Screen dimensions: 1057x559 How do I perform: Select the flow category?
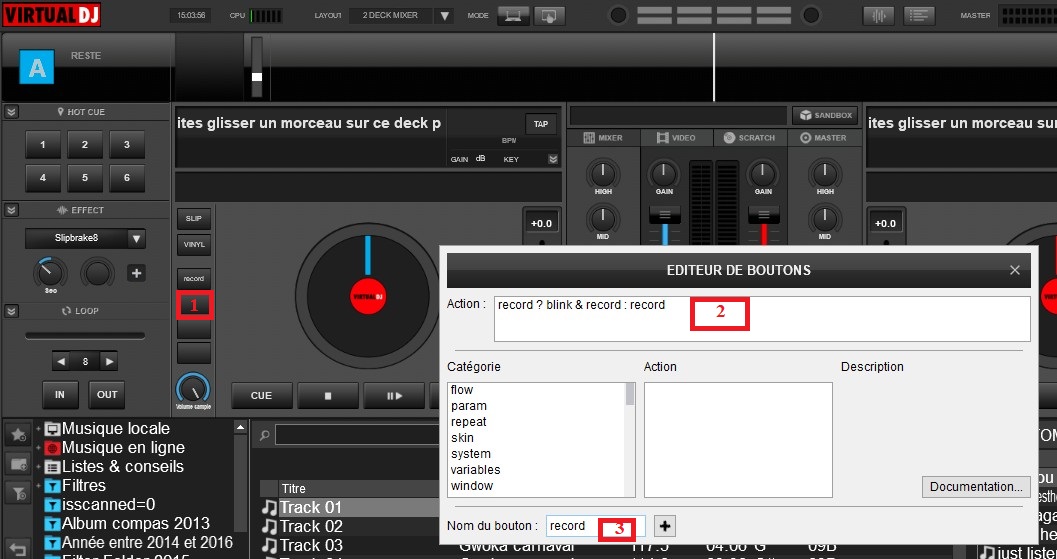click(x=462, y=390)
